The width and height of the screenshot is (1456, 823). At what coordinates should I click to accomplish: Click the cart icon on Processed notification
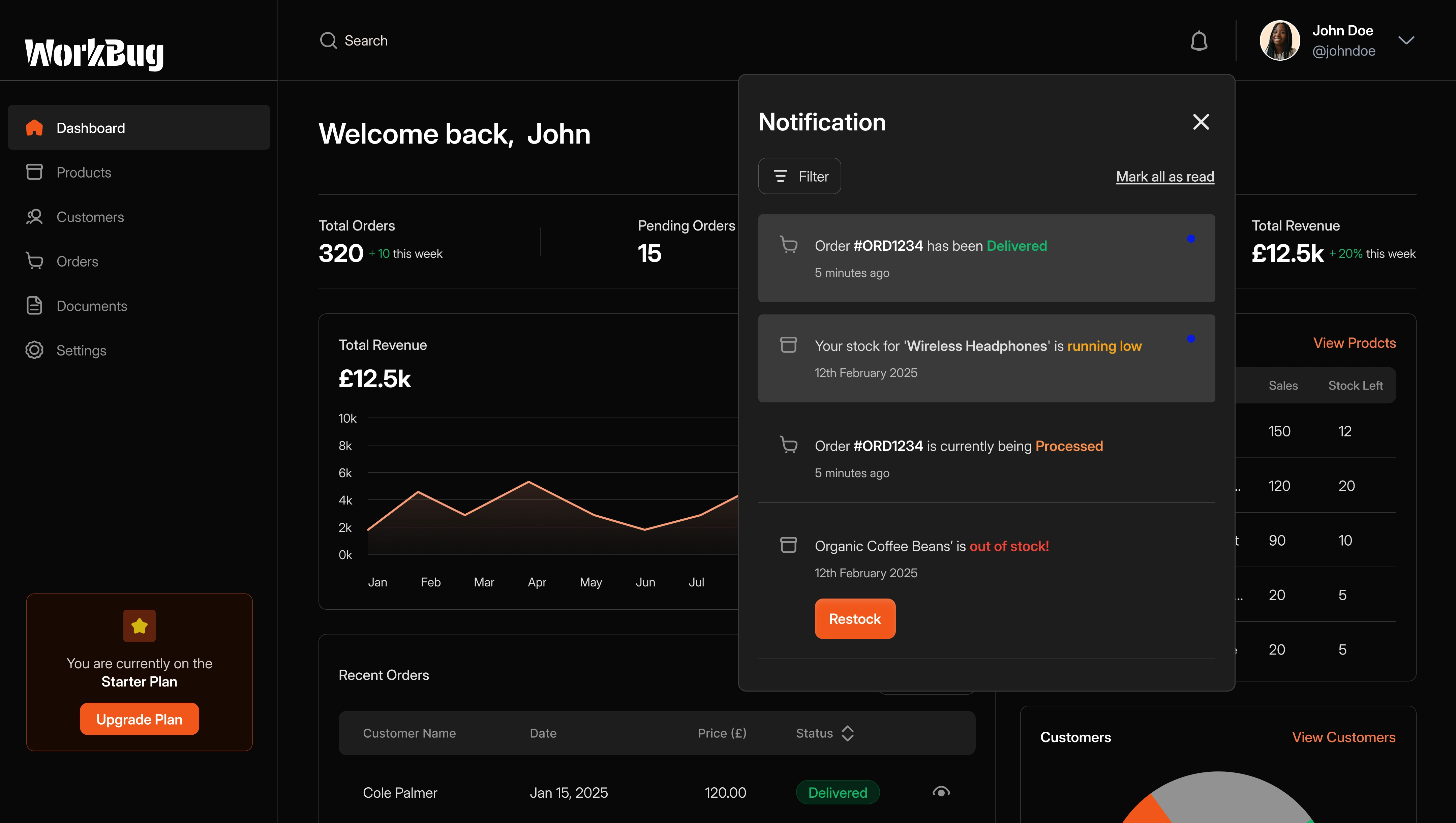point(788,444)
